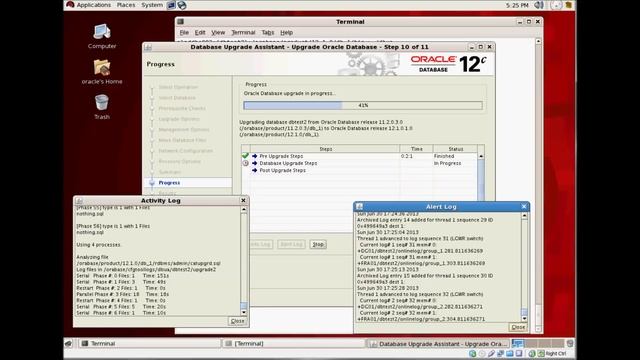This screenshot has width=640, height=360.
Task: Click the web browser launcher in top panel
Action: [x=182, y=5]
